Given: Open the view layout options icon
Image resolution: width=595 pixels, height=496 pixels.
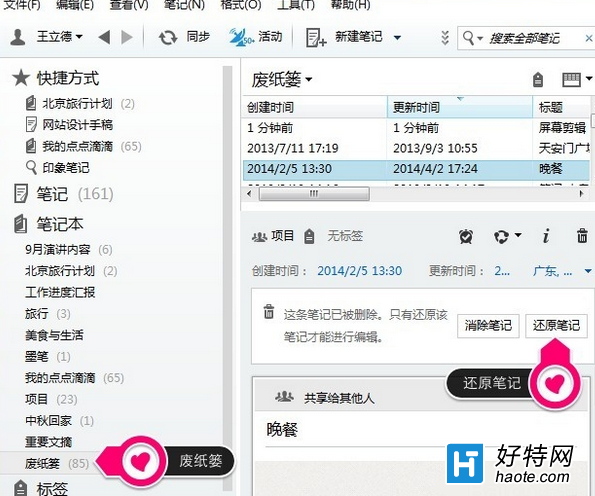Looking at the screenshot, I should [576, 79].
